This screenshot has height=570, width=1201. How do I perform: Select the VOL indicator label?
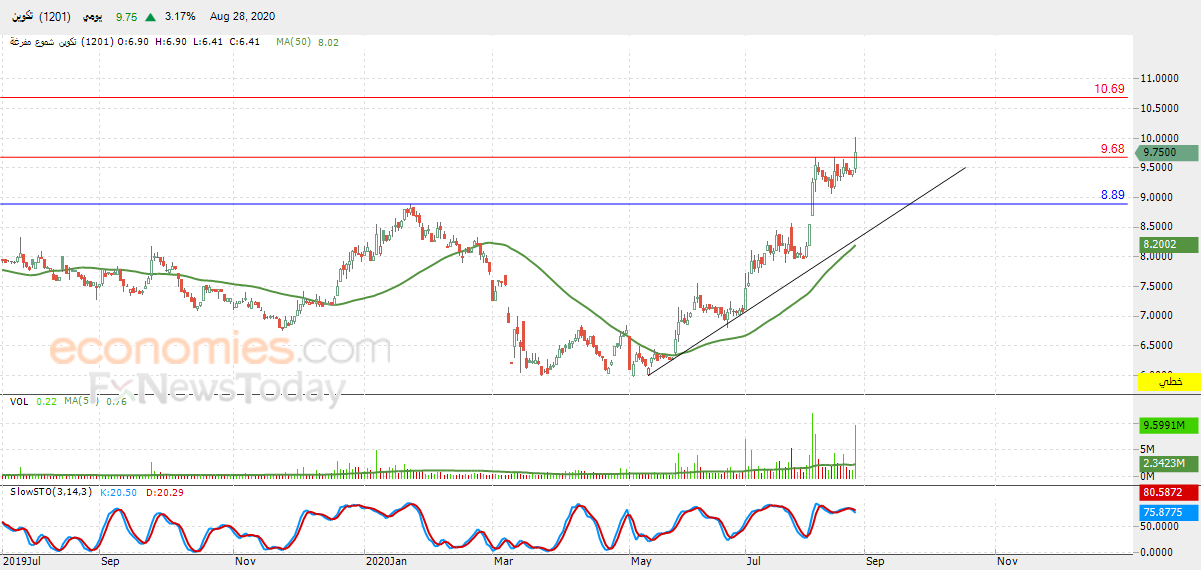18,402
